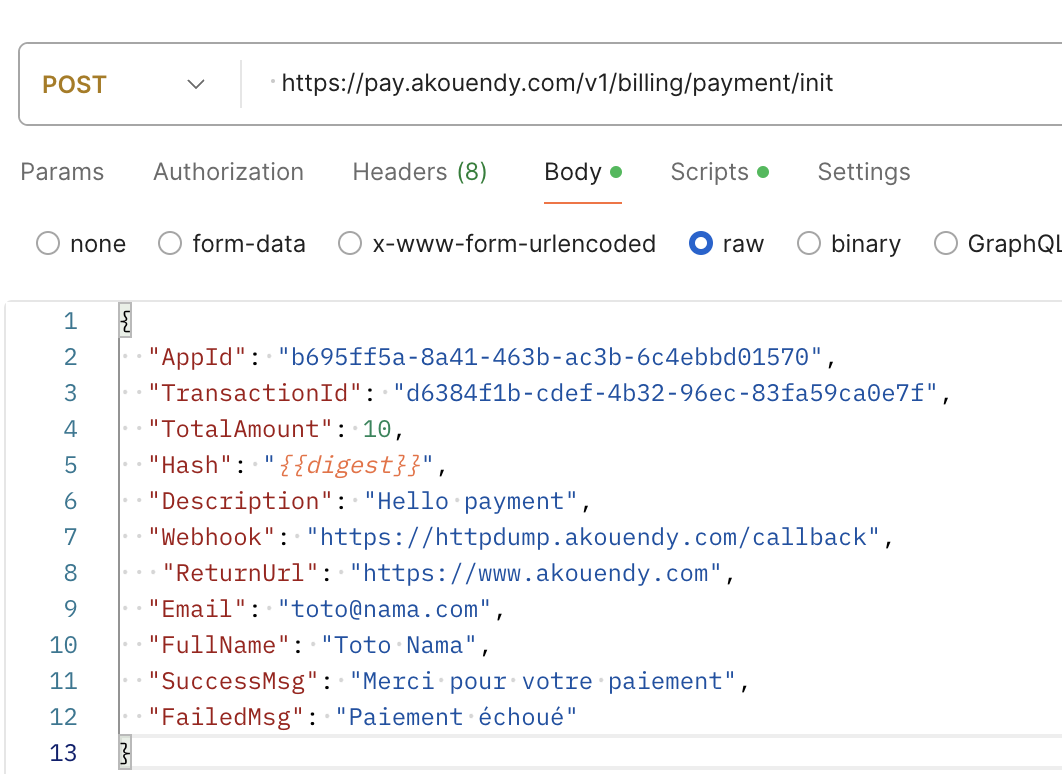Select the Body tab
Viewport: 1062px width, 774px height.
(x=573, y=172)
